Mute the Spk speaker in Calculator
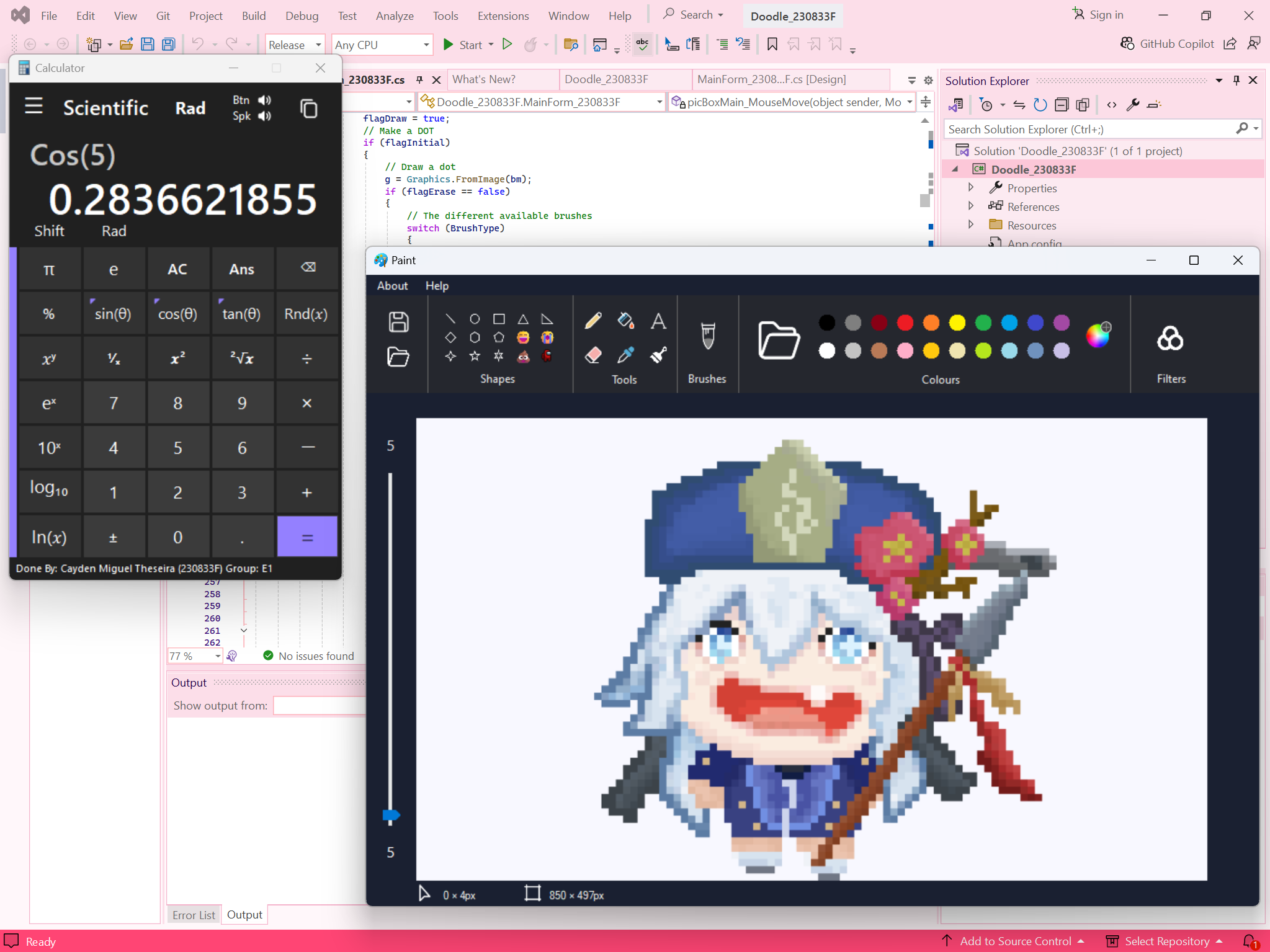Screen dimensions: 1270x952 (x=264, y=116)
